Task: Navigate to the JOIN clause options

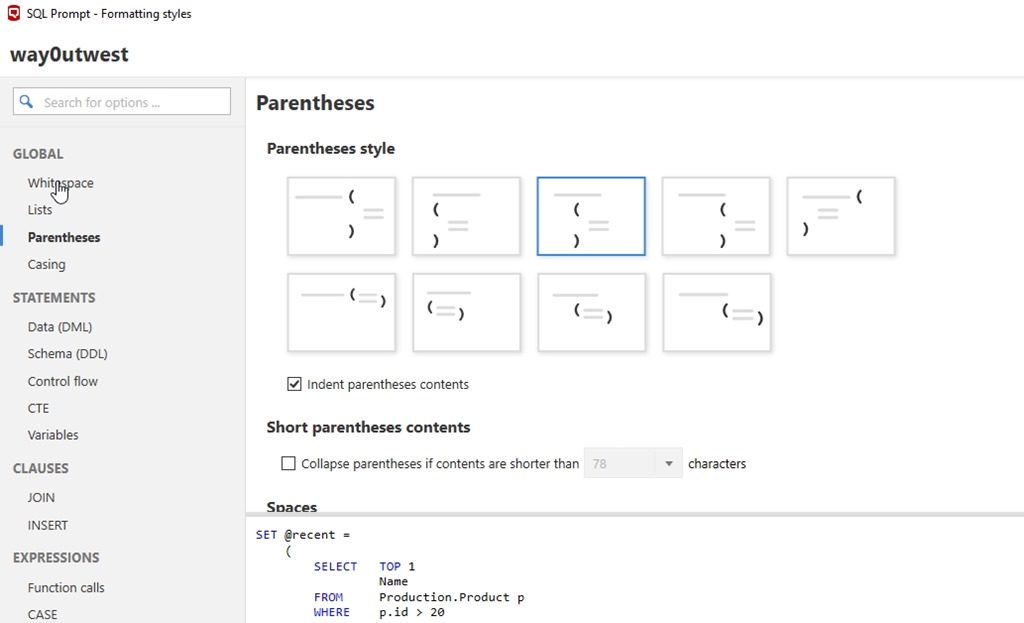Action: (x=41, y=498)
